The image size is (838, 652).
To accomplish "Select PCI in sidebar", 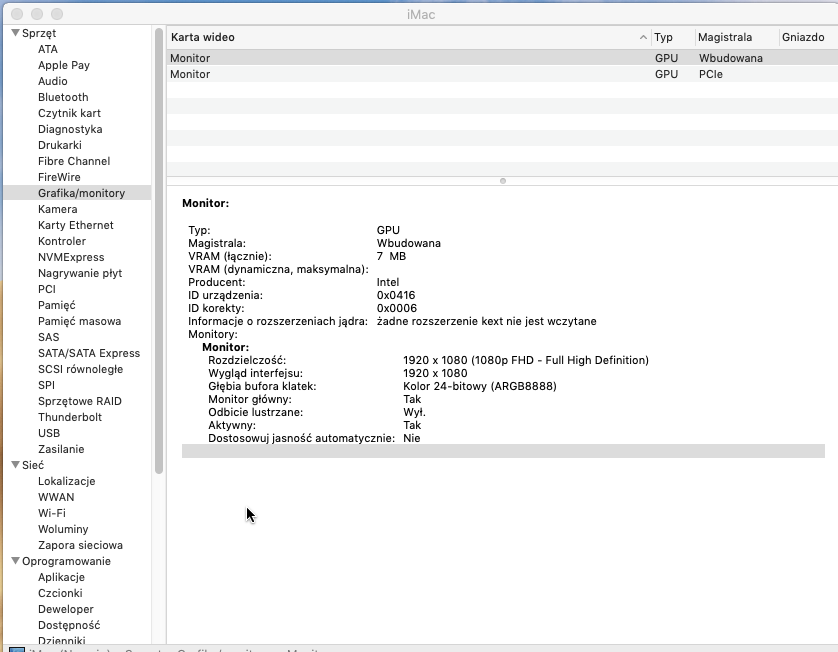I will click(46, 290).
